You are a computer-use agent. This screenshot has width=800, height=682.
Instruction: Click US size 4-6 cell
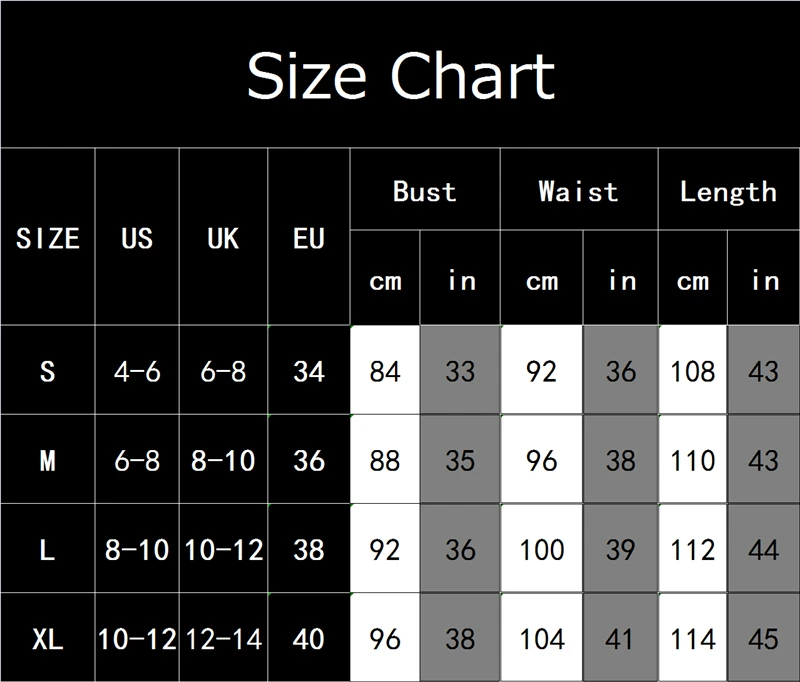point(137,371)
